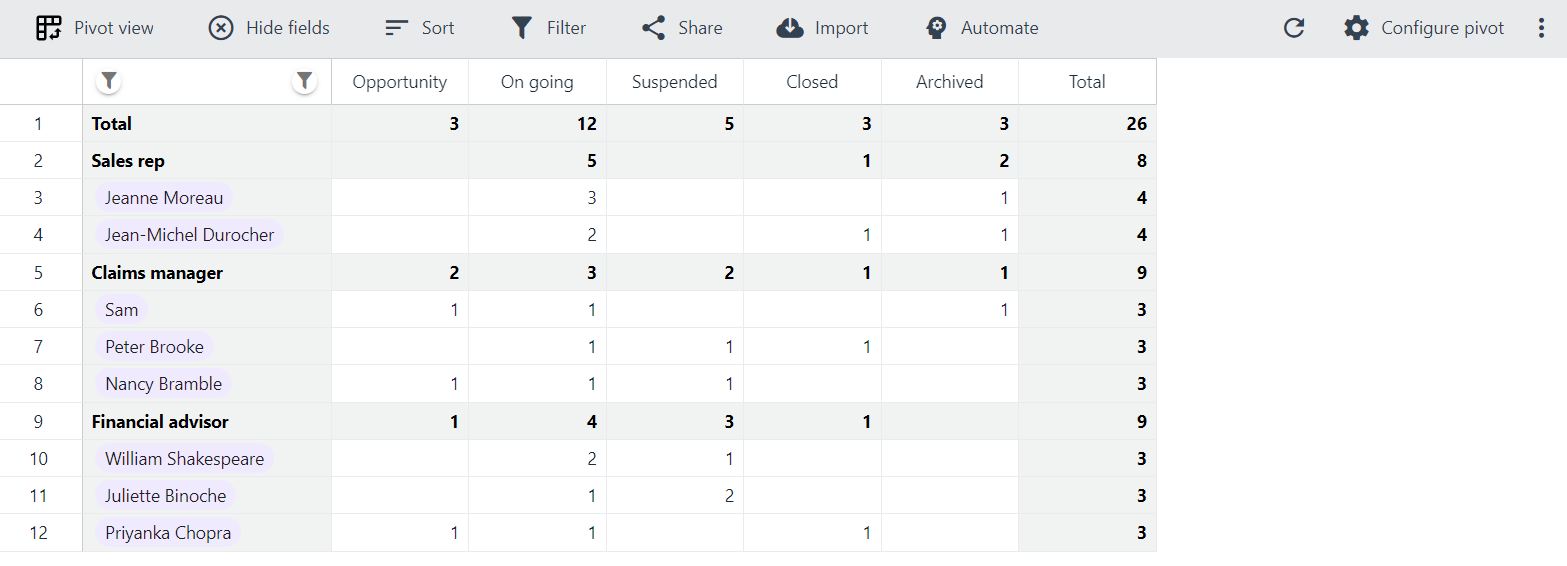Click the Hide fields icon
Viewport: 1567px width, 566px height.
coord(221,28)
